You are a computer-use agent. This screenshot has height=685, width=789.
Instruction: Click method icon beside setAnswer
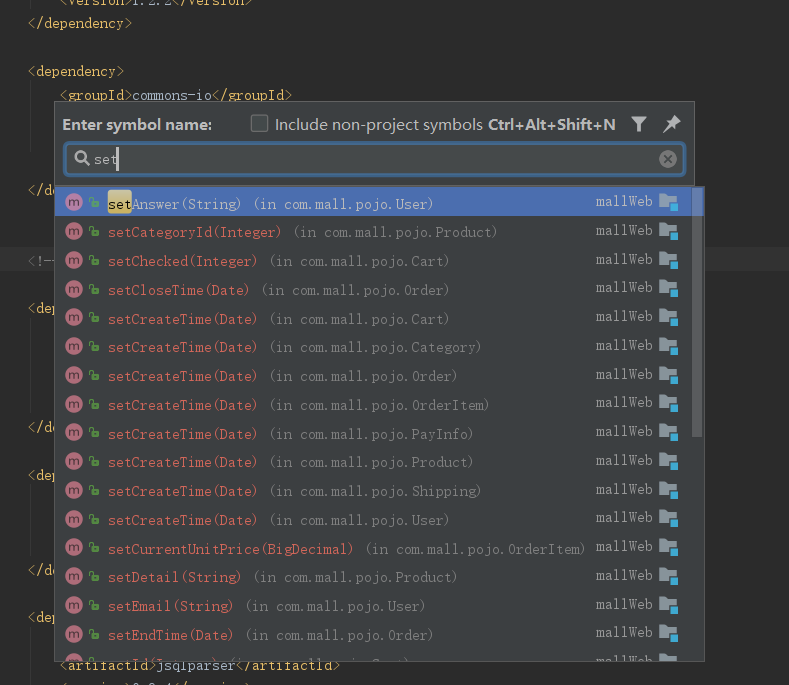(74, 202)
